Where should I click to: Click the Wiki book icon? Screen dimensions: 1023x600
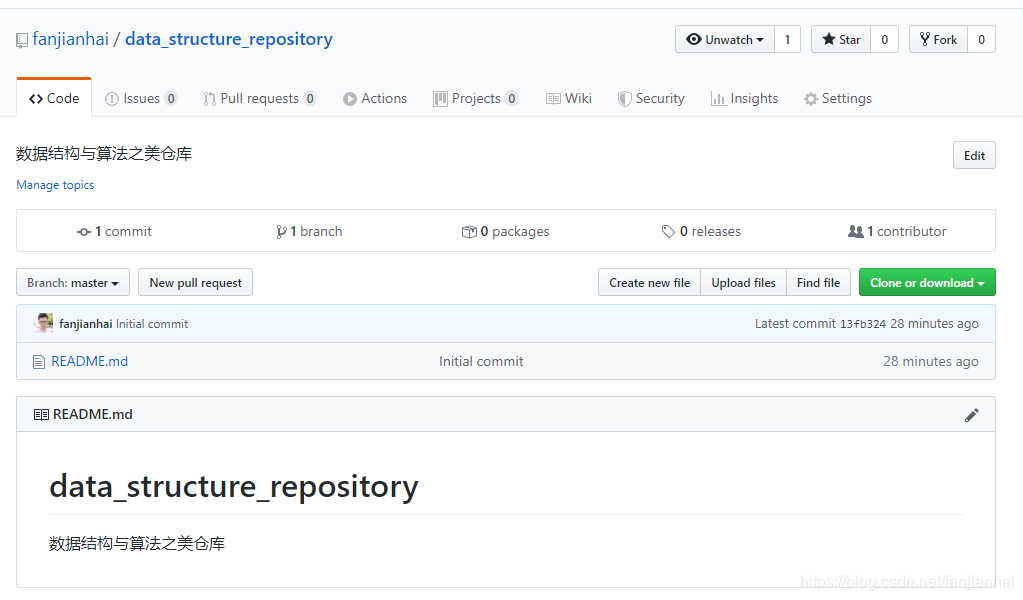(553, 99)
